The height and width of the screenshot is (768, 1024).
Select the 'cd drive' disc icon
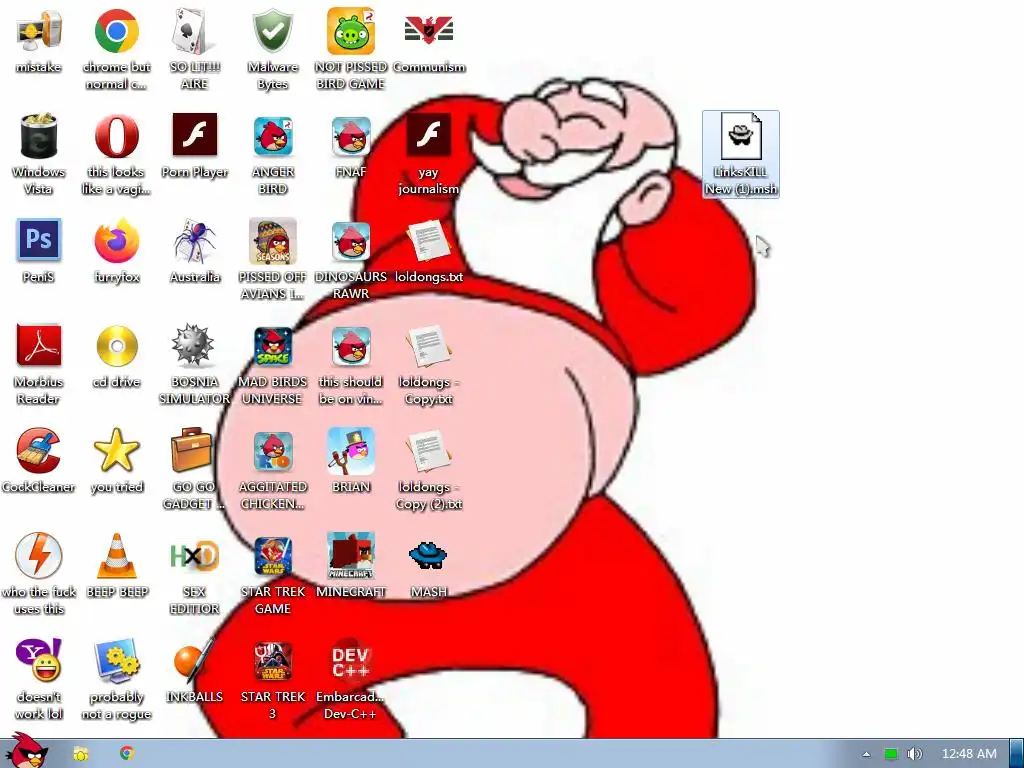pyautogui.click(x=117, y=346)
